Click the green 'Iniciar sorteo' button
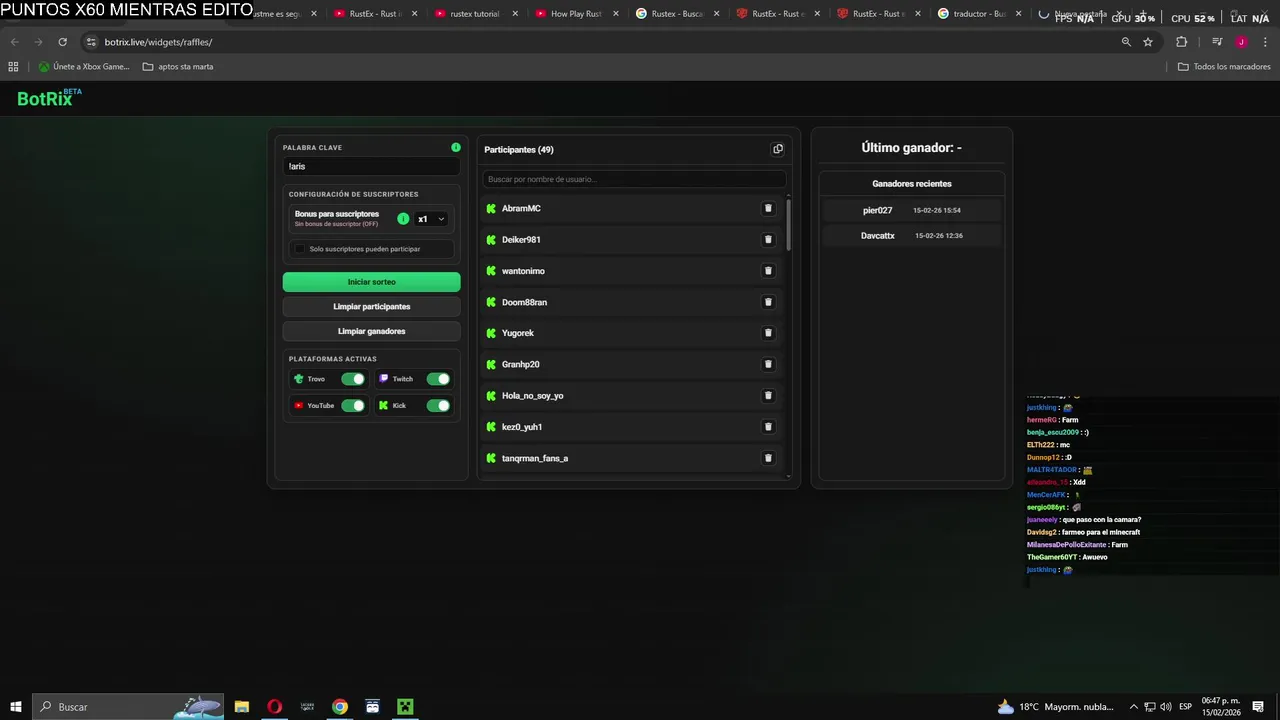 372,282
